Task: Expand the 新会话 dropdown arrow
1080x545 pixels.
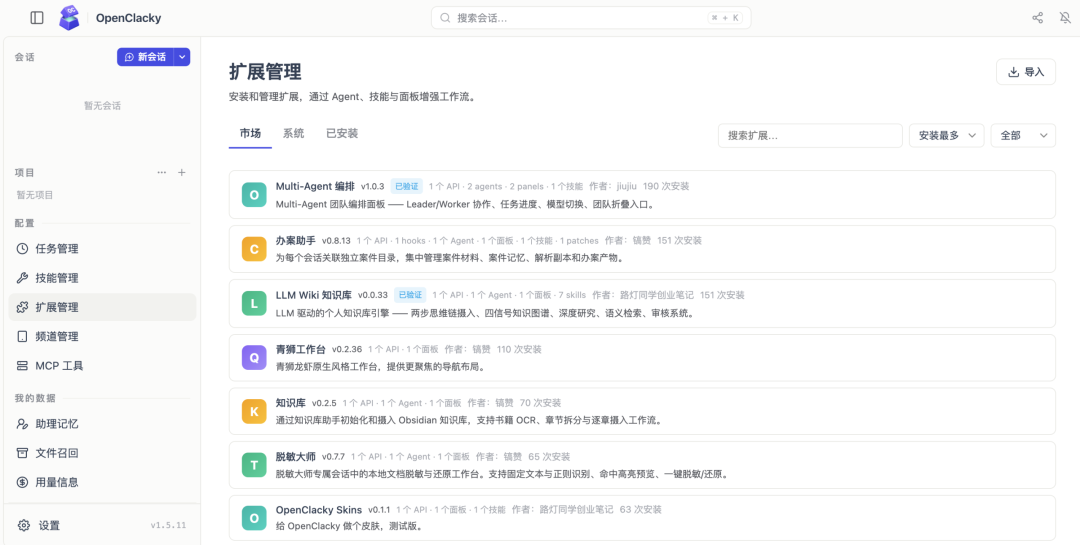Action: click(182, 57)
